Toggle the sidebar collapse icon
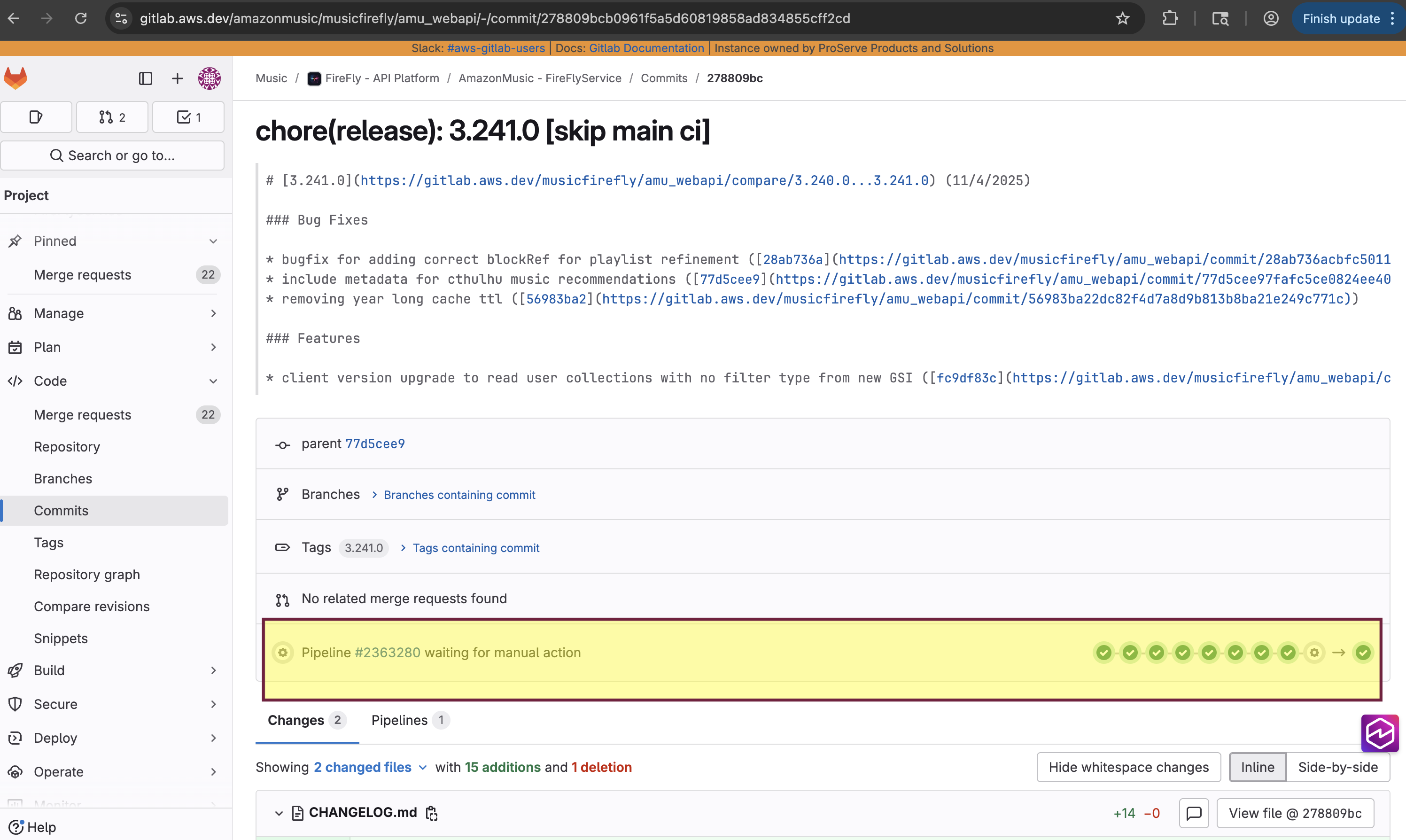This screenshot has width=1406, height=840. pyautogui.click(x=146, y=78)
